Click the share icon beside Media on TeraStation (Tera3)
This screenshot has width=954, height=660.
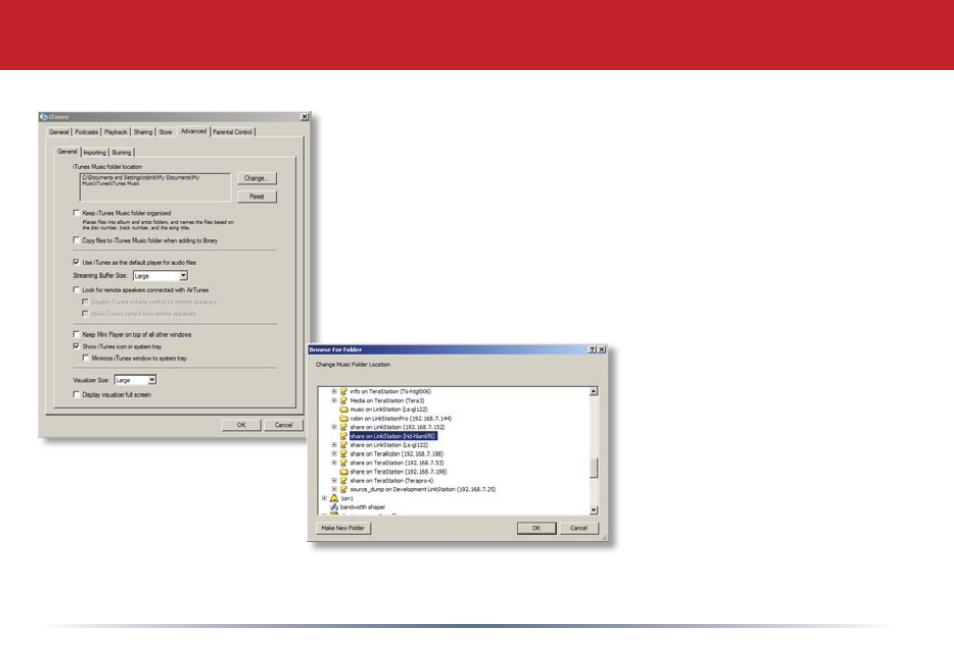(343, 400)
